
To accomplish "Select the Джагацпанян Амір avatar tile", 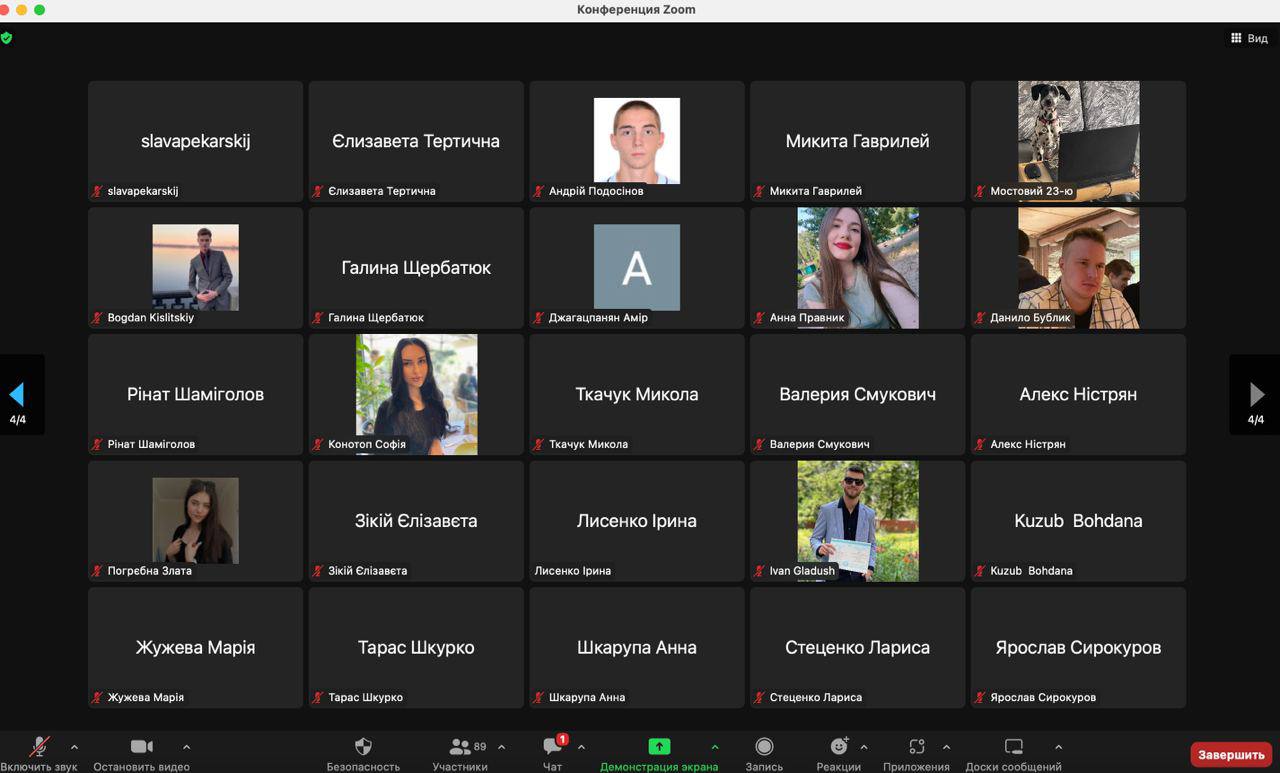I will (637, 267).
